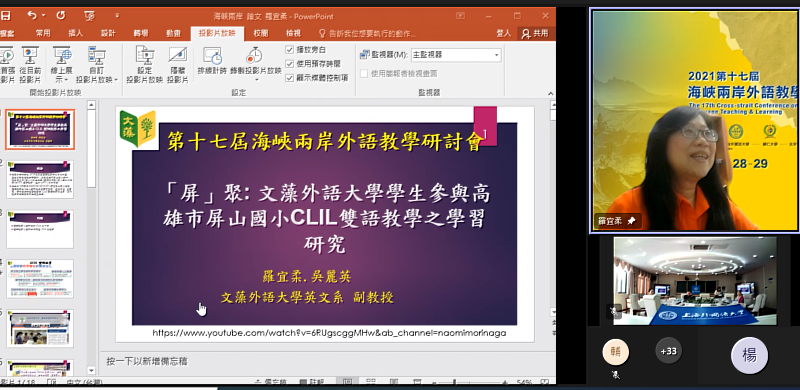Image resolution: width=800 pixels, height=390 pixels.
Task: Click the 文藻 logo on the slide
Action: (138, 128)
